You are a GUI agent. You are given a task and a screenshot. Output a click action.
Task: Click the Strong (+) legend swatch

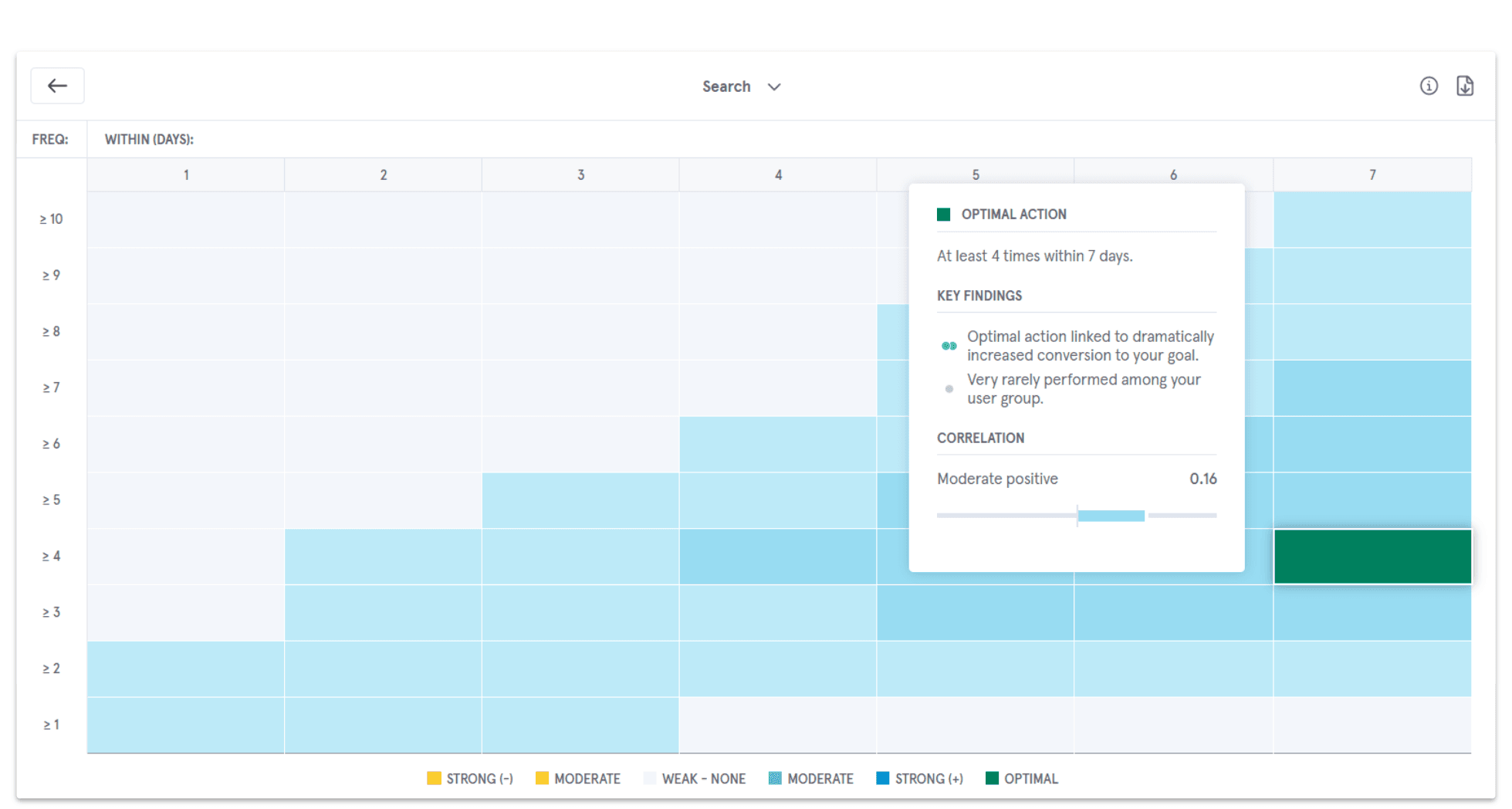[883, 778]
